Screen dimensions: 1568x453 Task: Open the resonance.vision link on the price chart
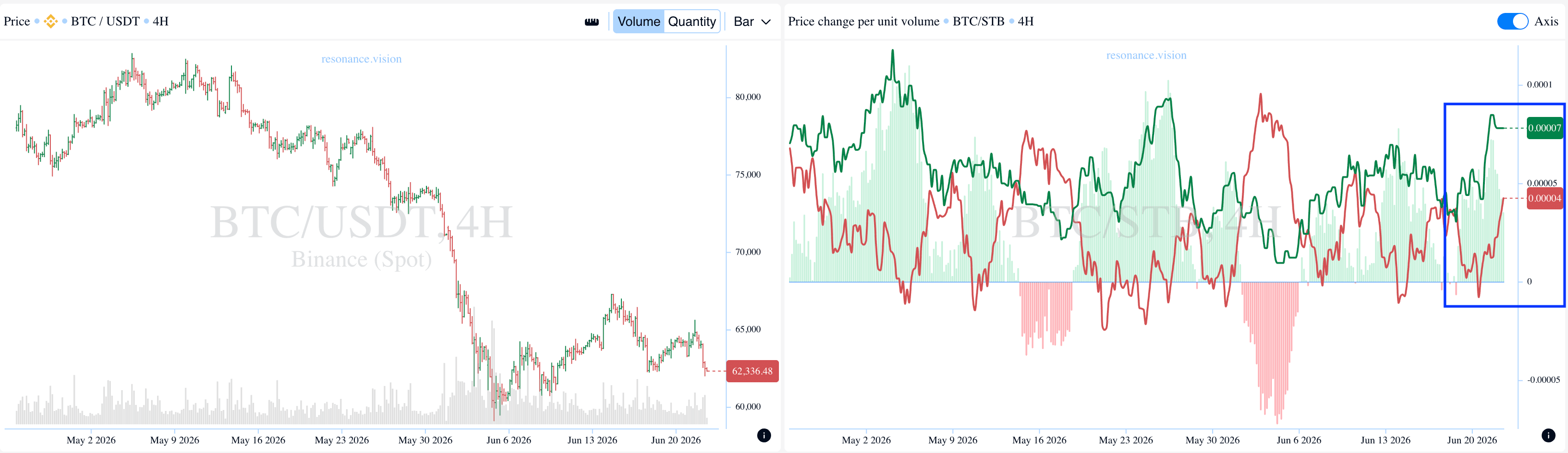click(362, 59)
